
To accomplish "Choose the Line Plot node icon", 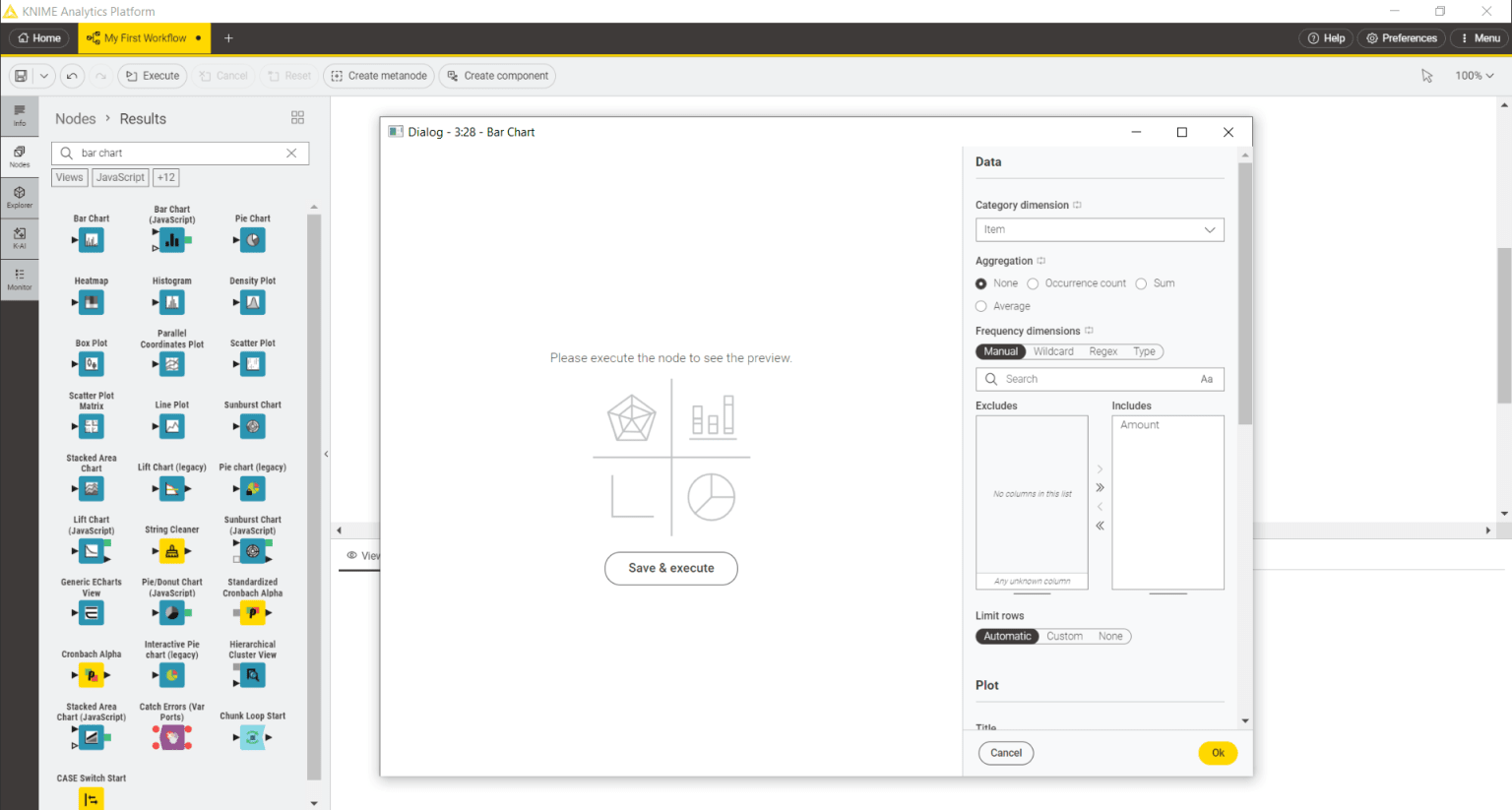I will point(172,426).
